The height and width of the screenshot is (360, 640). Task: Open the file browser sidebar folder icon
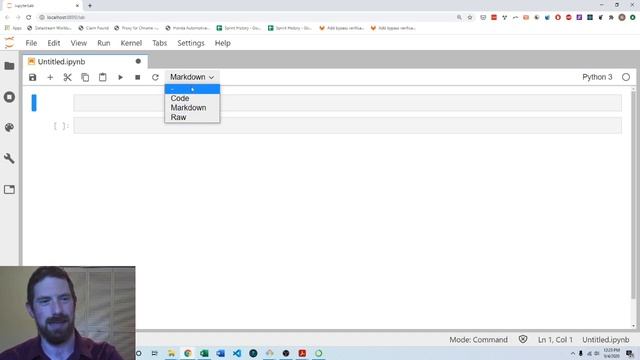[x=9, y=66]
